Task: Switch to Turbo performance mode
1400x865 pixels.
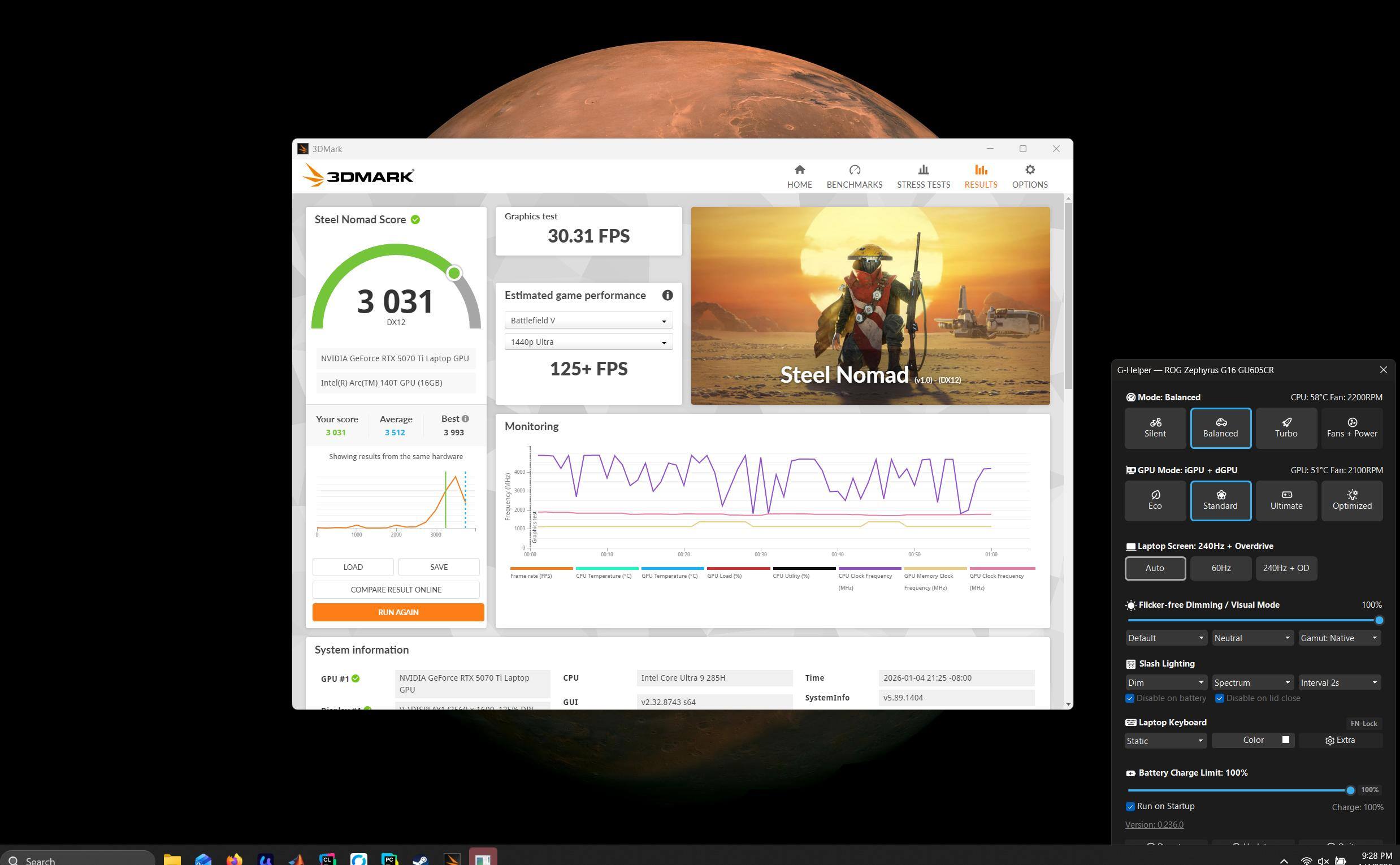Action: [x=1286, y=428]
